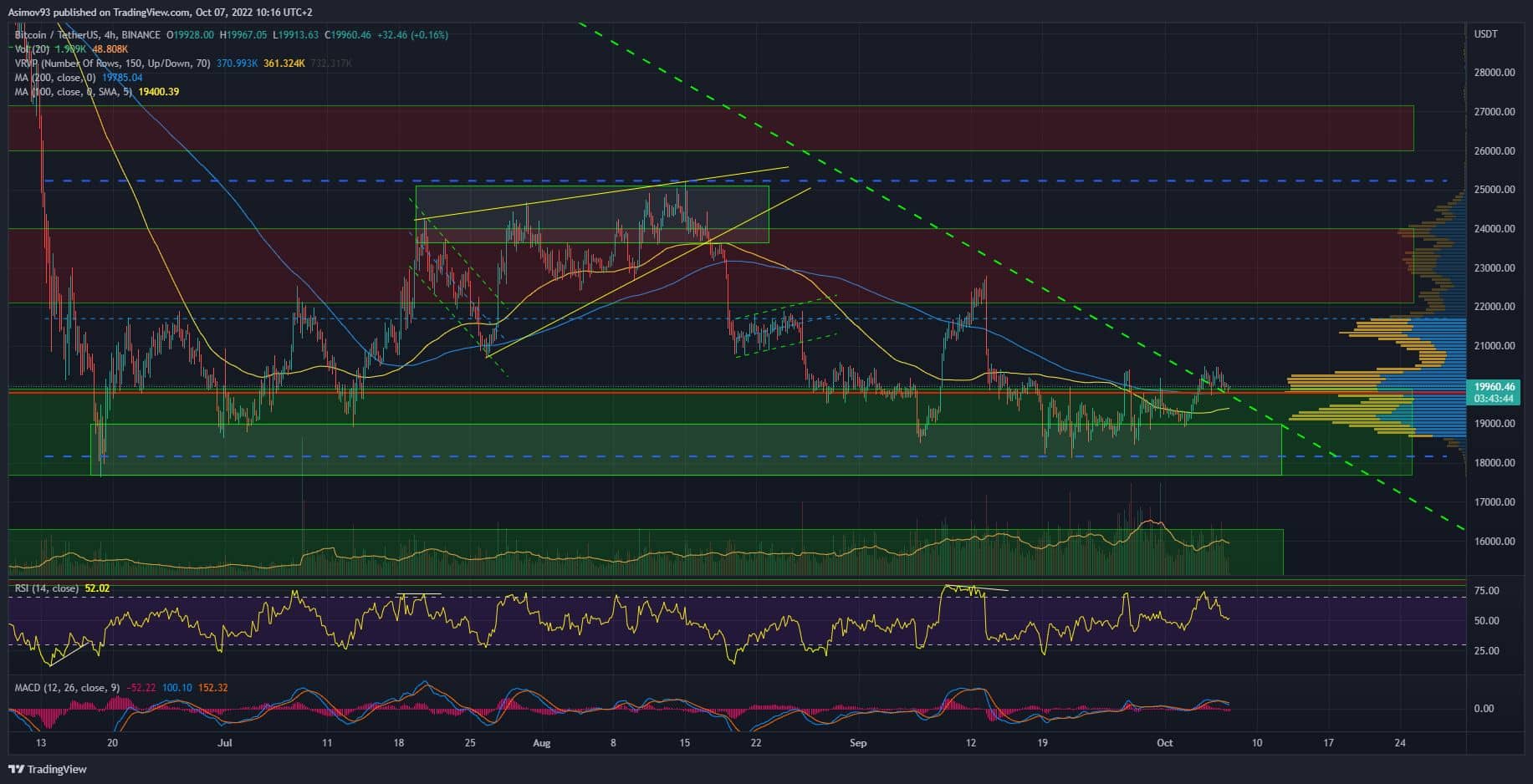This screenshot has height=784, width=1533.
Task: Click the 48.808K volume average value
Action: click(x=109, y=49)
